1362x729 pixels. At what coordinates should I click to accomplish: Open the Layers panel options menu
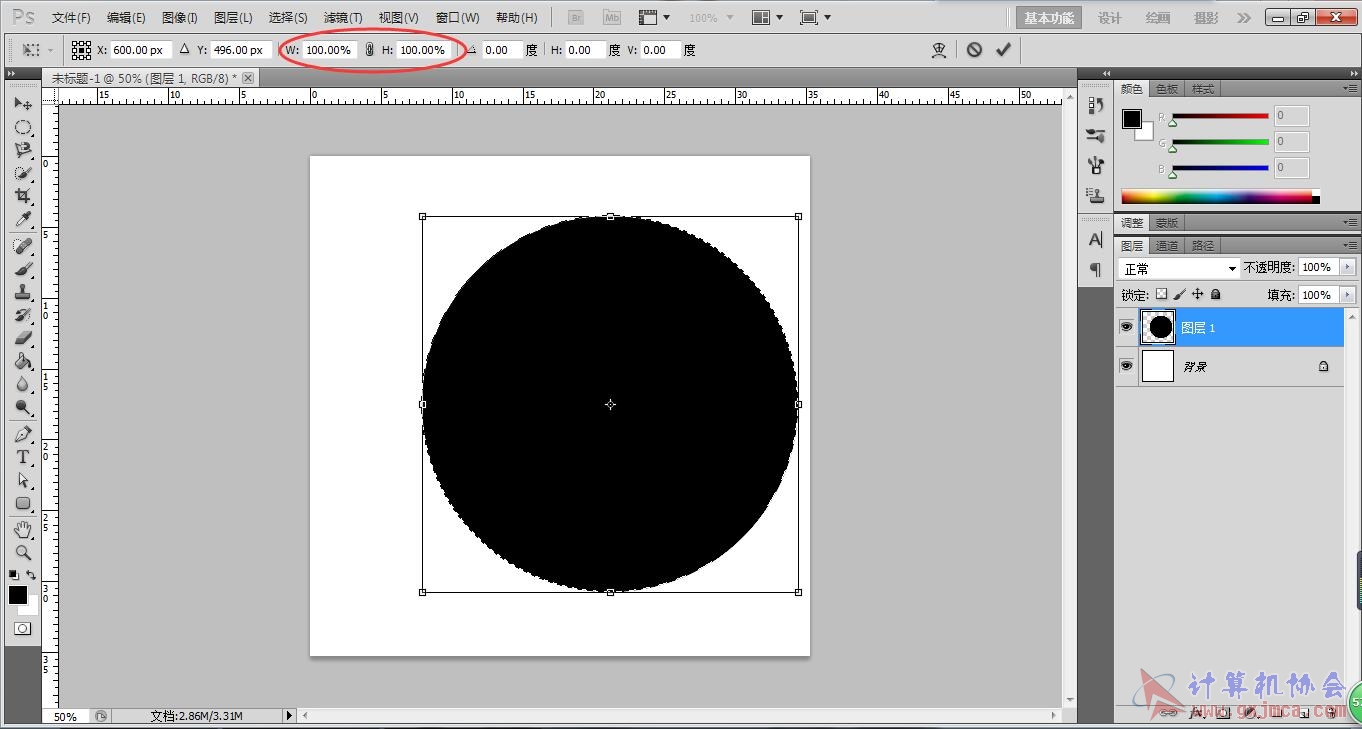point(1350,246)
